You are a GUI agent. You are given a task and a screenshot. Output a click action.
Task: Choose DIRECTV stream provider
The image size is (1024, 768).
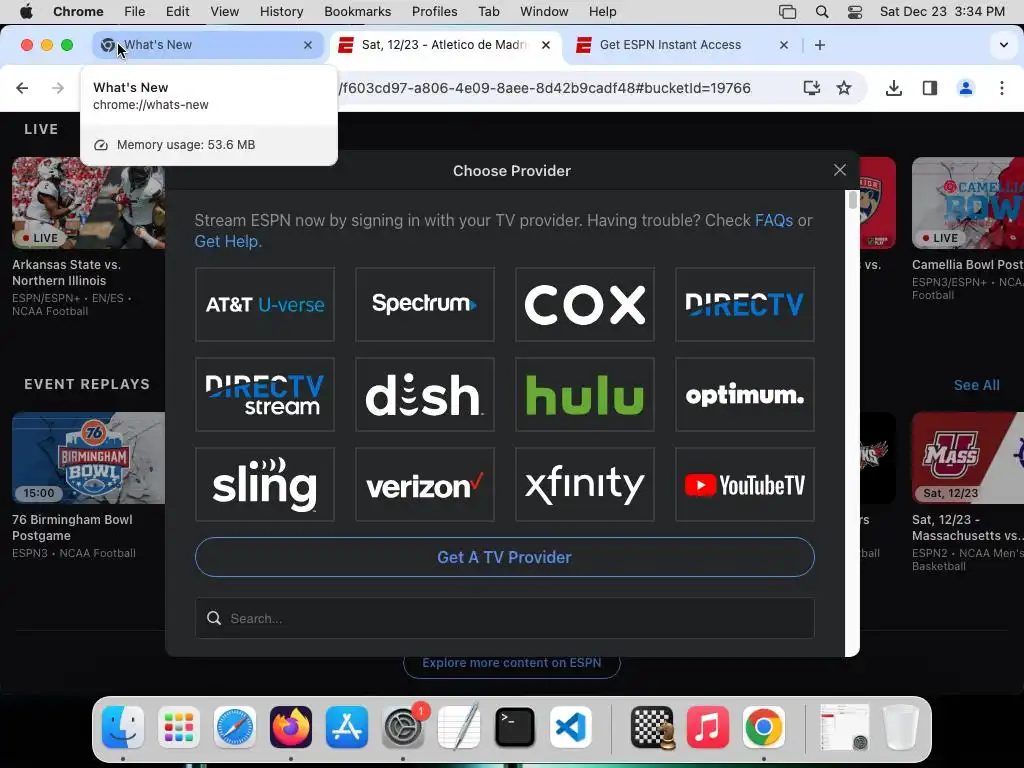pyautogui.click(x=264, y=394)
